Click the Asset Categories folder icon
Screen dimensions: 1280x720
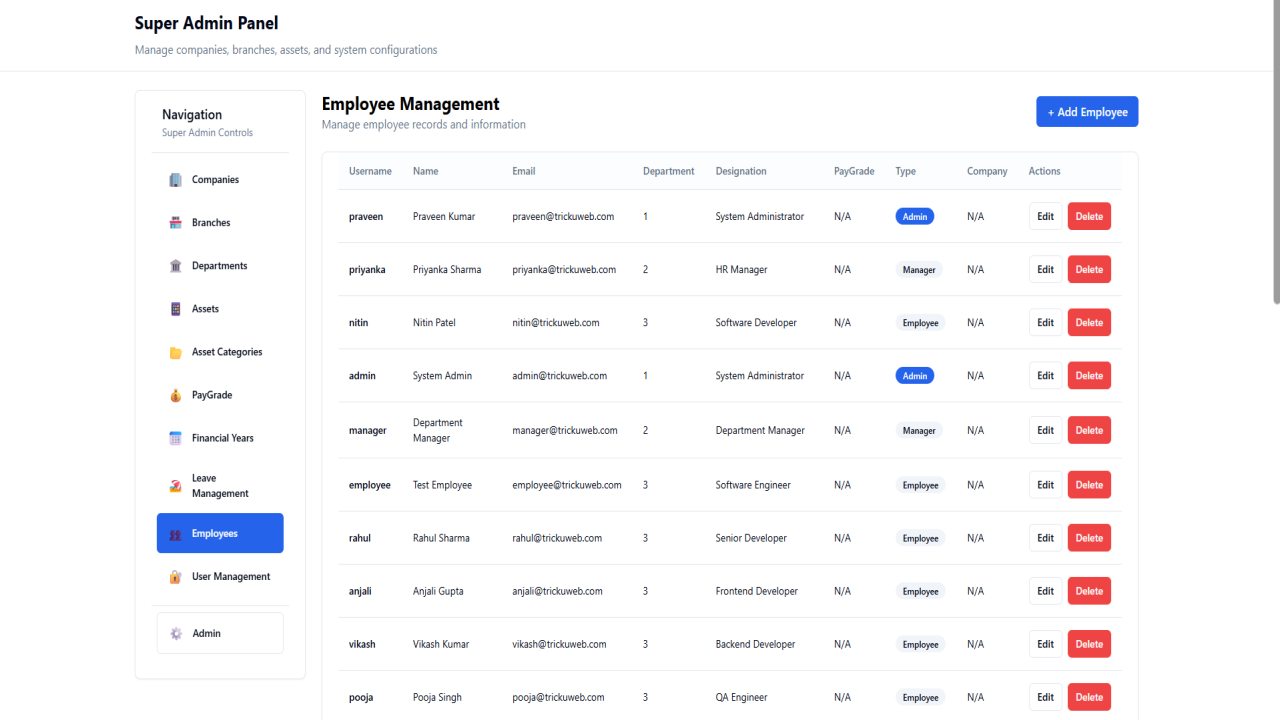[176, 352]
